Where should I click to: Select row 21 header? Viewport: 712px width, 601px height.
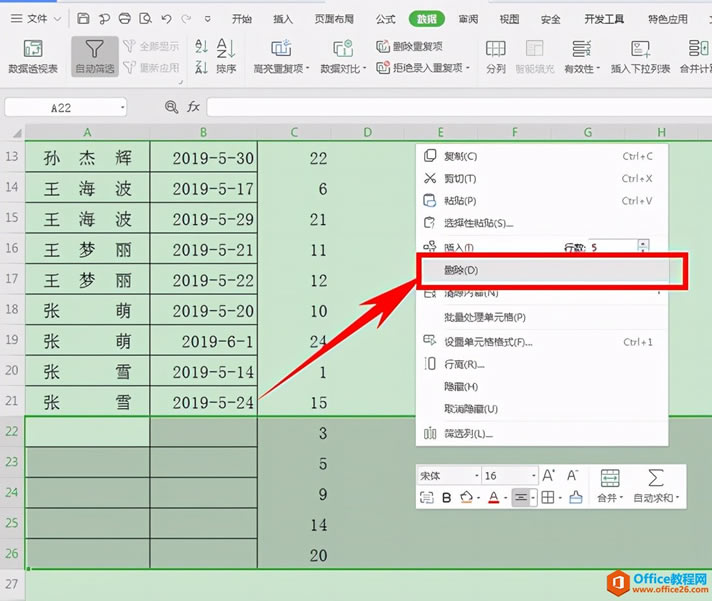[12, 401]
